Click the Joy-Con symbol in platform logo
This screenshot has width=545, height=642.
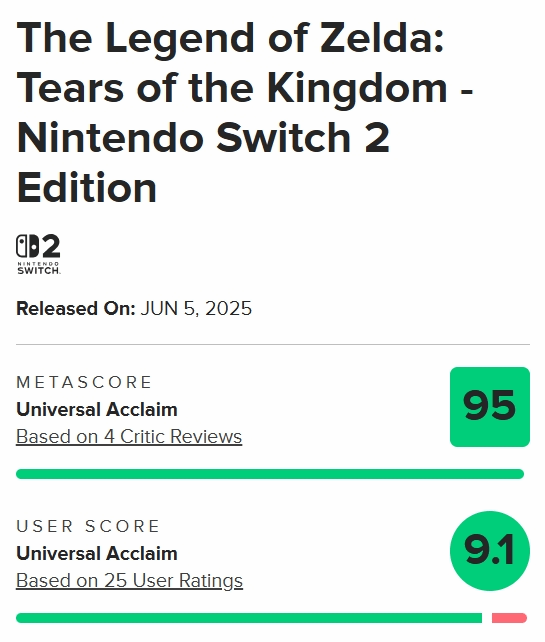click(27, 246)
